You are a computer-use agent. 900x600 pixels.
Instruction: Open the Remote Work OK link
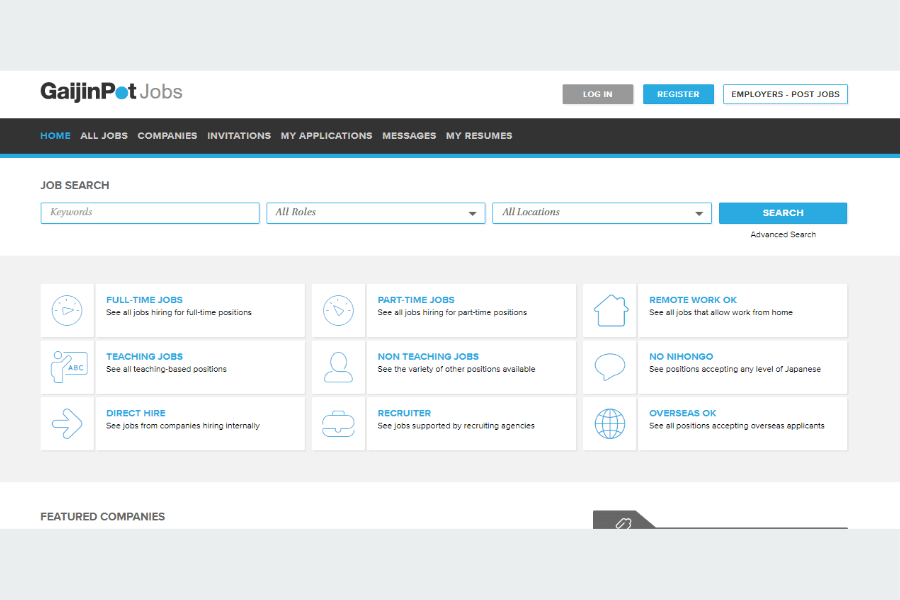click(x=693, y=300)
